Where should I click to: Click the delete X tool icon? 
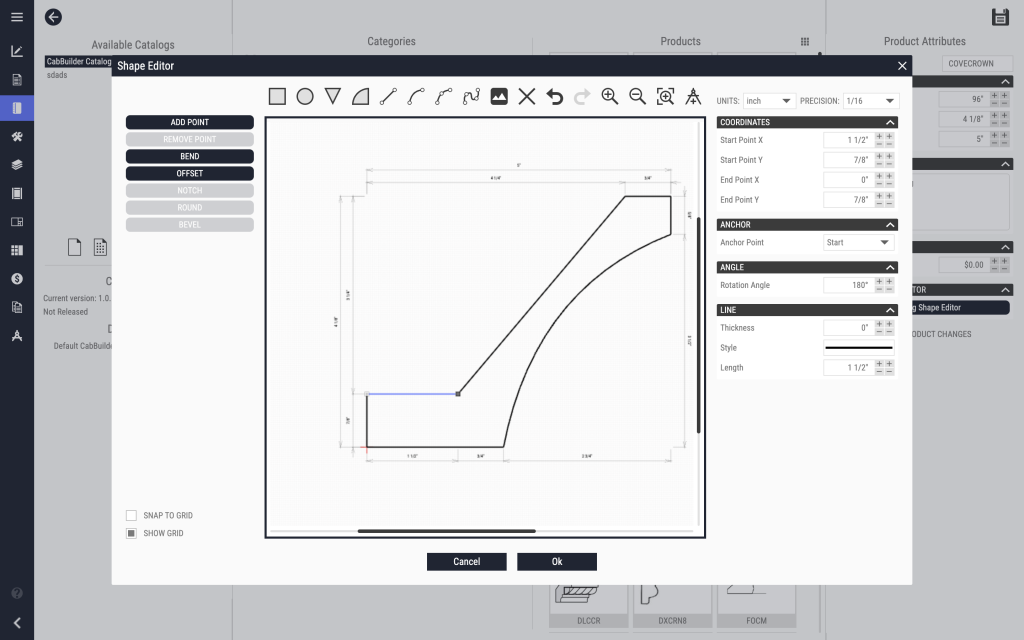click(527, 97)
